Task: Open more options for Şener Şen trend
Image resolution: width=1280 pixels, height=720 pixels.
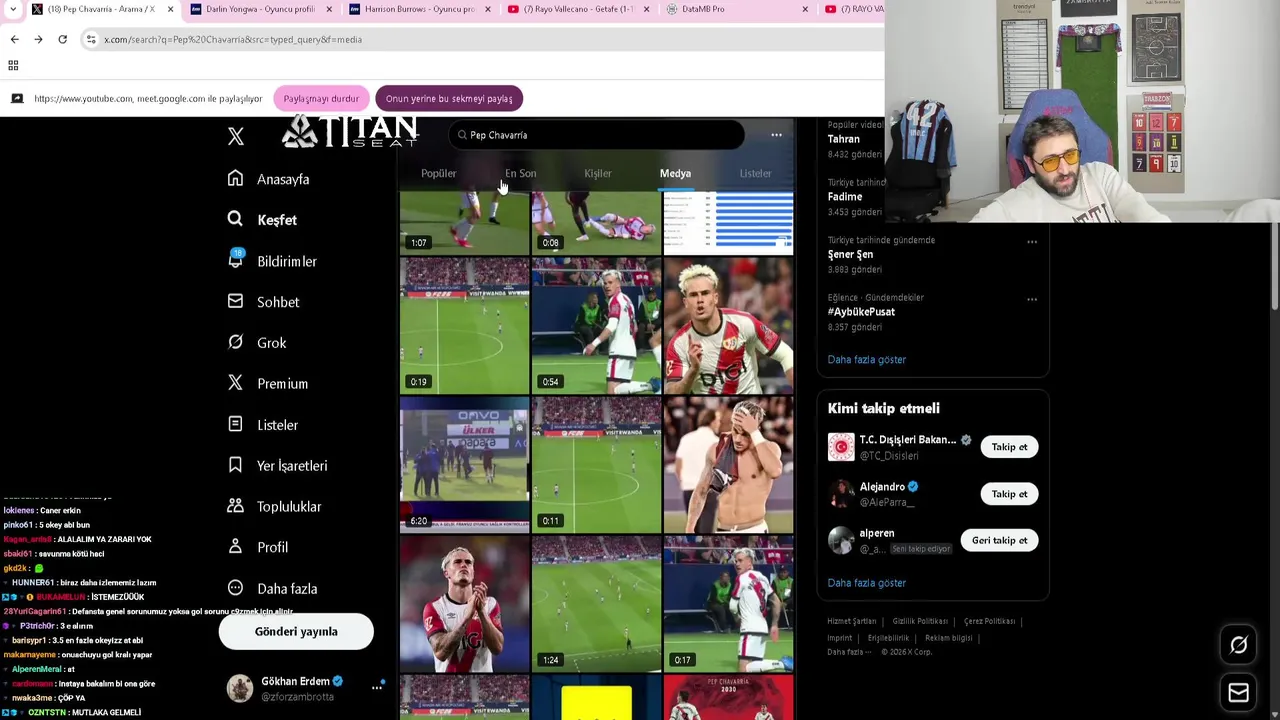Action: [1032, 241]
